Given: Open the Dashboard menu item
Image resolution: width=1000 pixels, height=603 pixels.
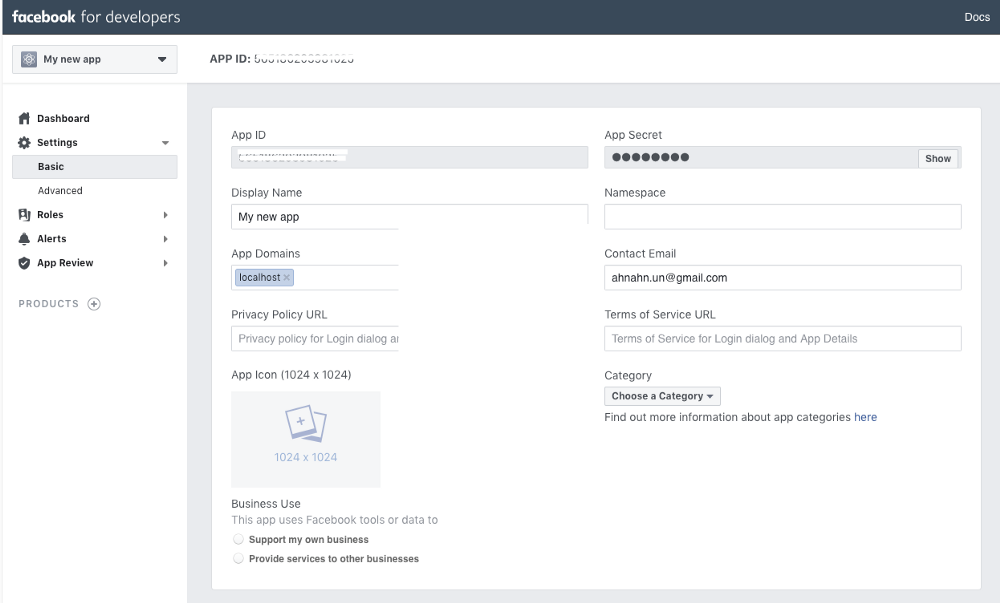Looking at the screenshot, I should coord(63,119).
